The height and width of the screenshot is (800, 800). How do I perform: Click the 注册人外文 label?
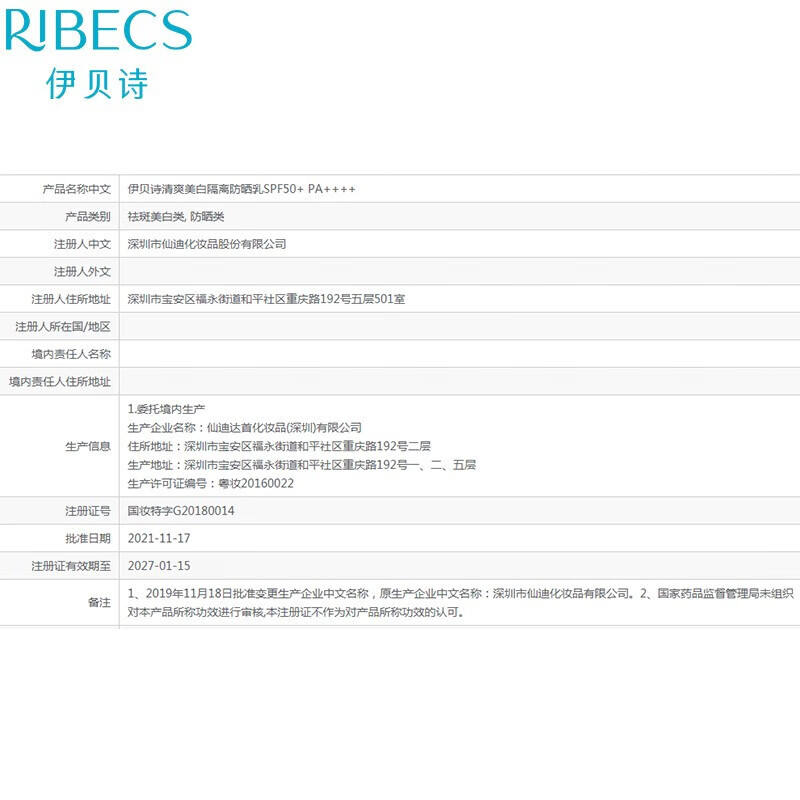(82, 272)
